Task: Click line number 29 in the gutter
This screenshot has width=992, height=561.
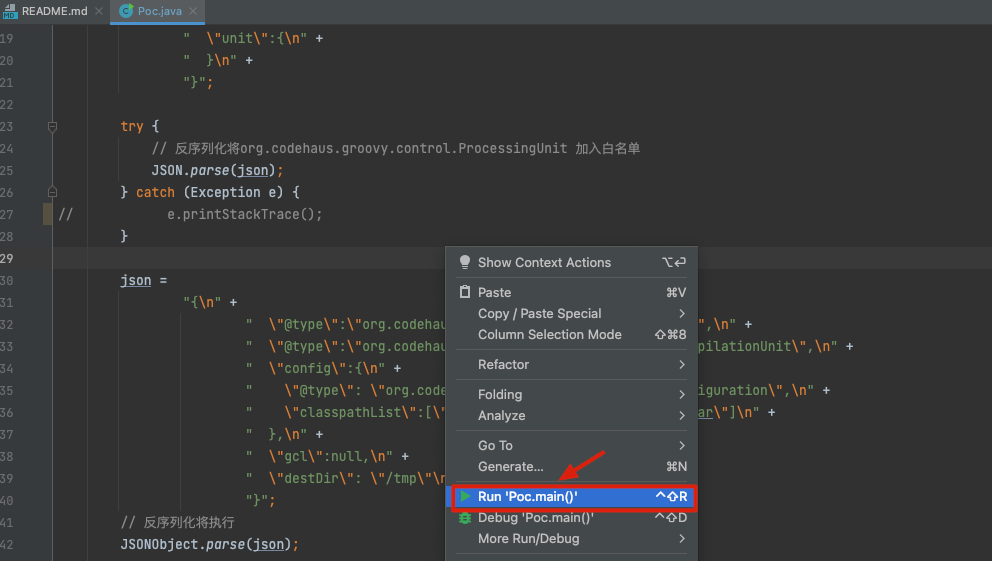Action: [x=6, y=258]
